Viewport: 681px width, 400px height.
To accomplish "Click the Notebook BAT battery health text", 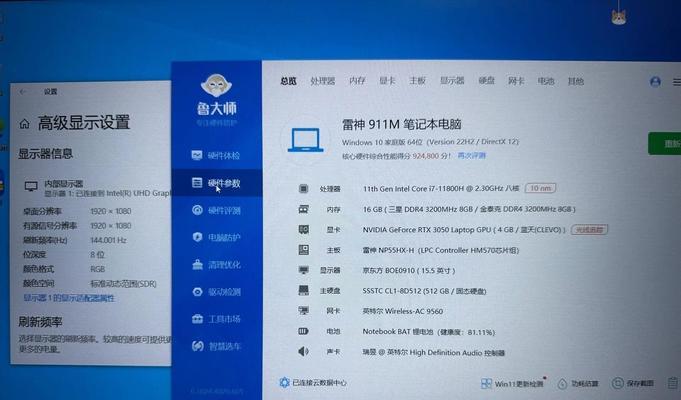I will [x=429, y=332].
